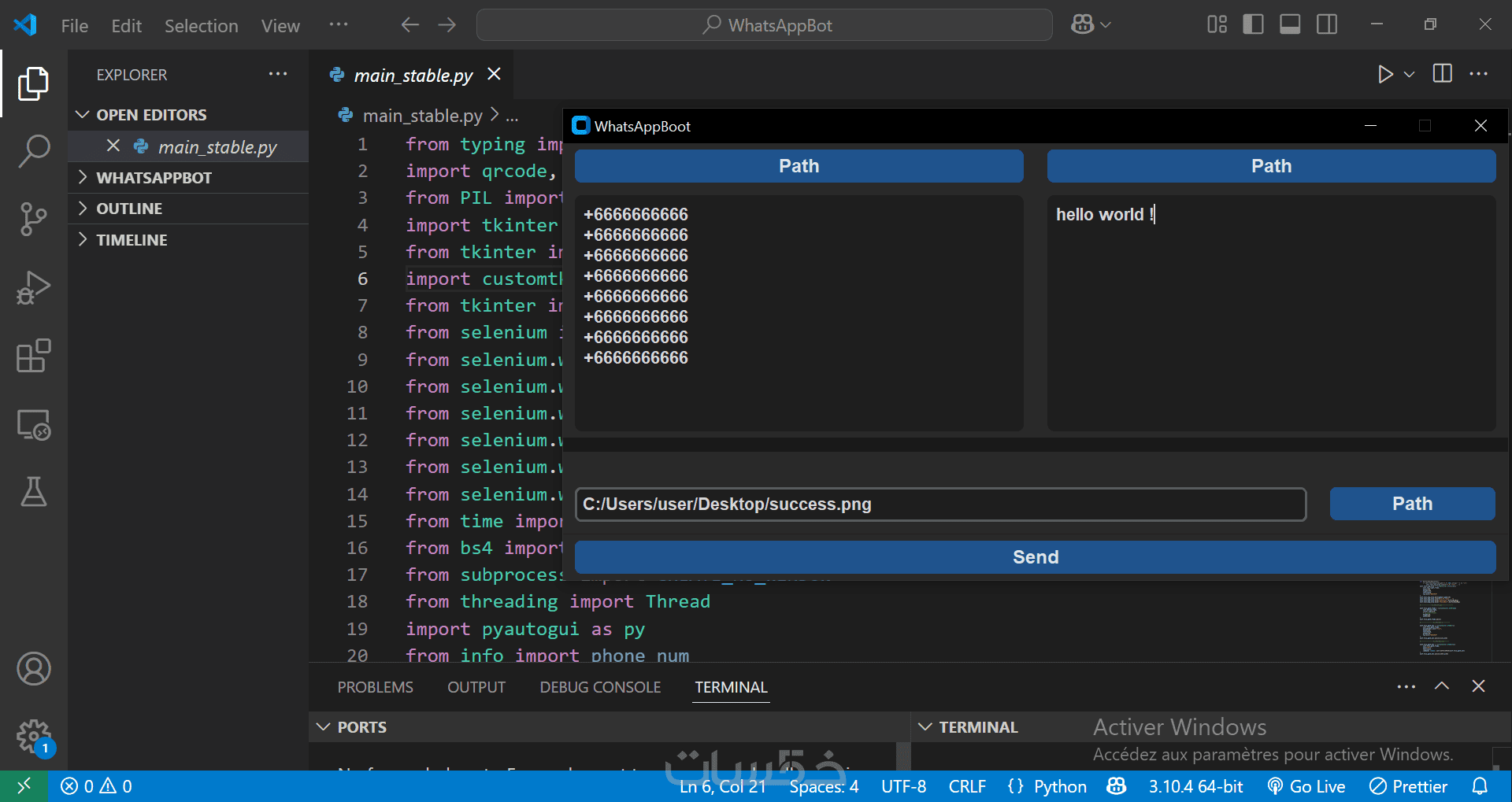Toggle the Secondary Side Bar
Viewport: 1512px width, 802px height.
(x=1327, y=25)
